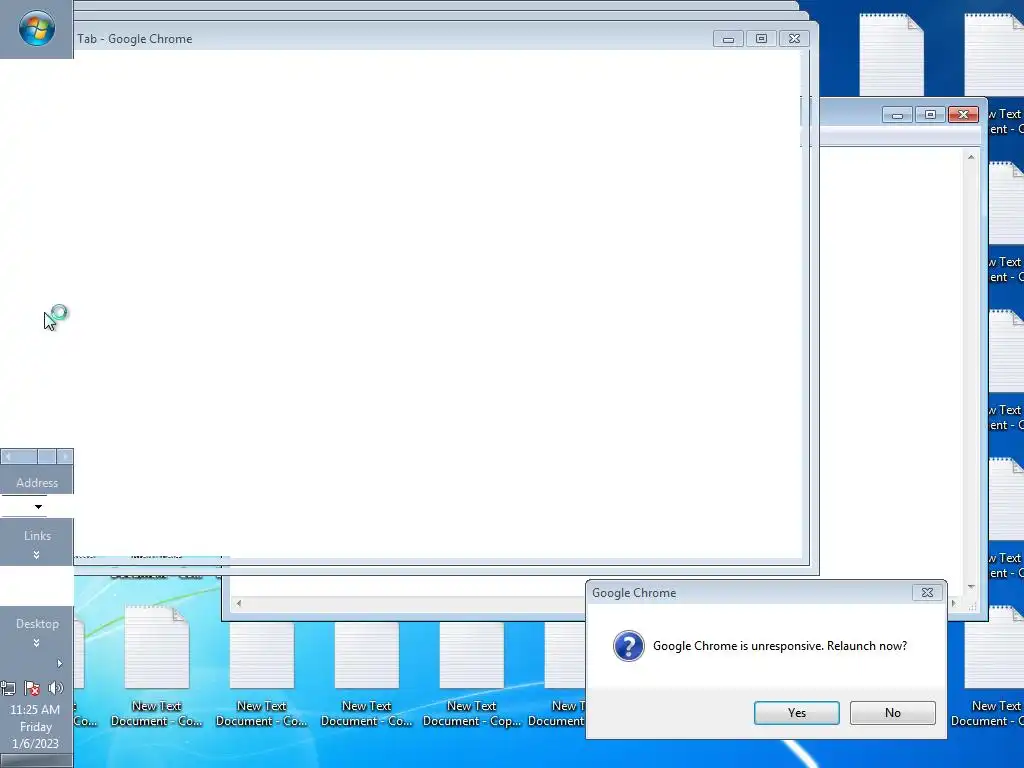Viewport: 1024px width, 768px height.
Task: Click the Desktop toolbar label
Action: (x=37, y=624)
